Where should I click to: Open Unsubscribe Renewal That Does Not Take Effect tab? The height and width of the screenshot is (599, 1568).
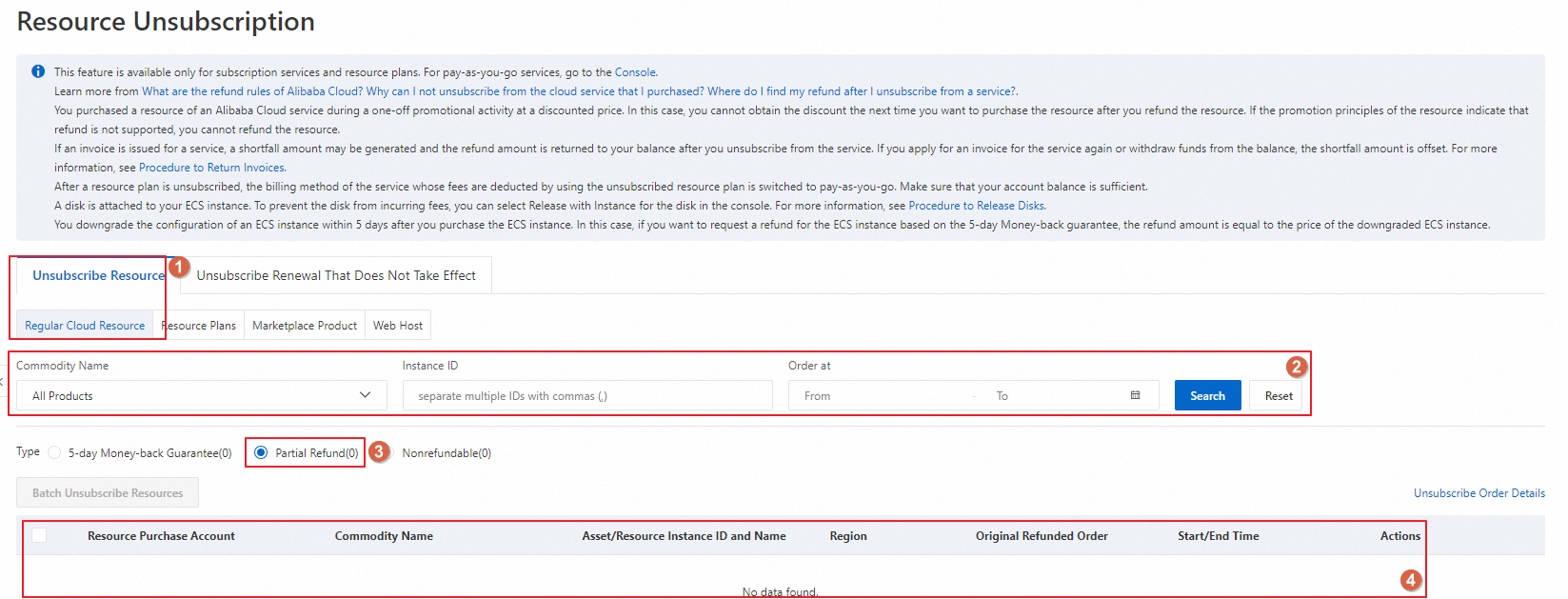336,275
